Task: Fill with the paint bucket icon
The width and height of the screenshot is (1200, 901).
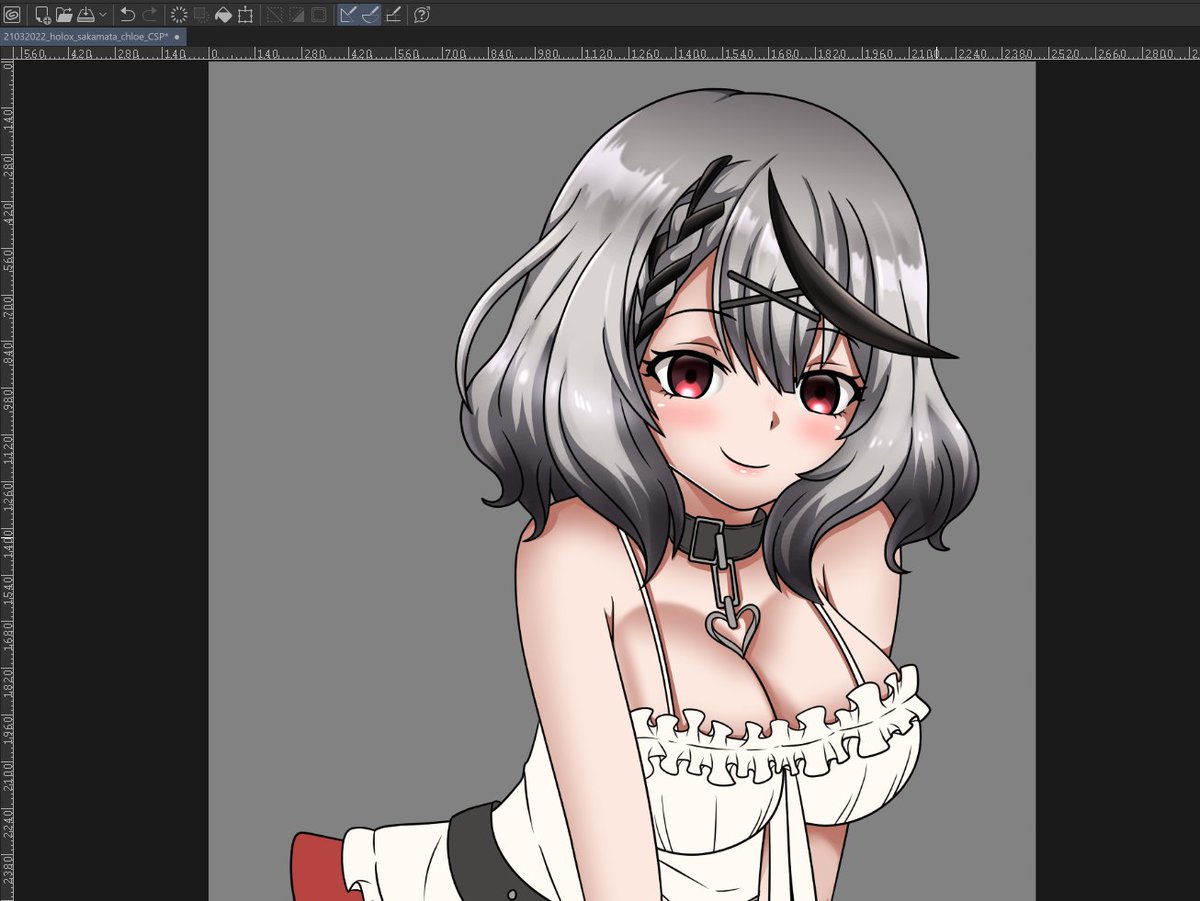Action: (x=223, y=14)
